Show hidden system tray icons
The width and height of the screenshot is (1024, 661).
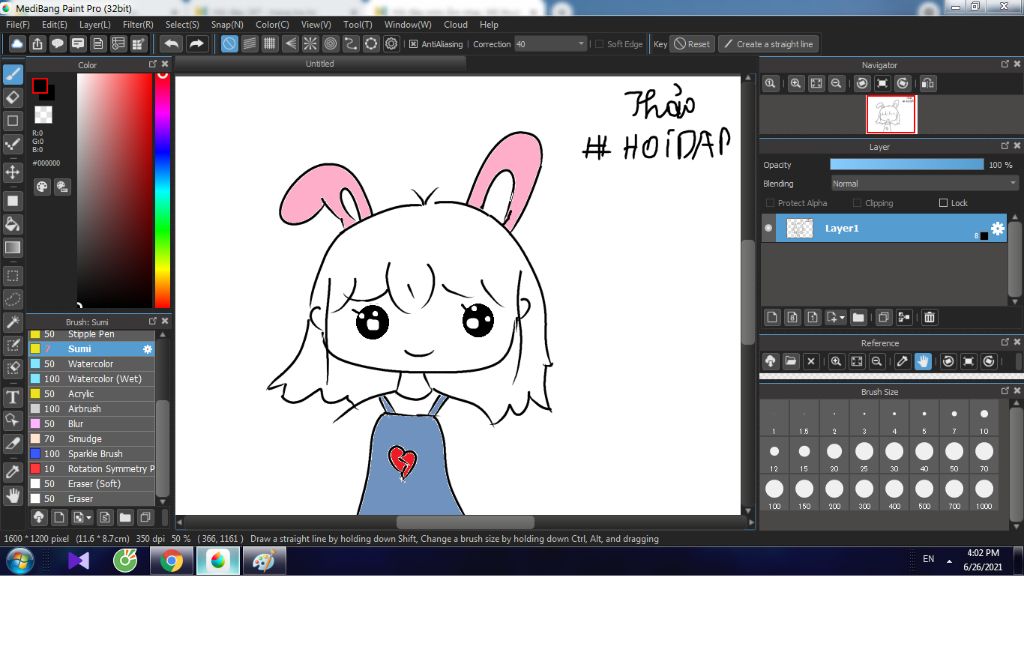tap(949, 561)
